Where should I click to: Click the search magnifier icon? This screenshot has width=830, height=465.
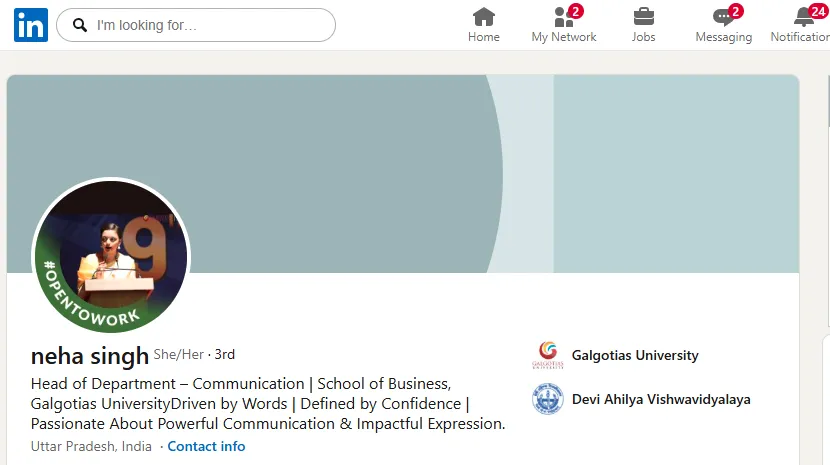80,25
